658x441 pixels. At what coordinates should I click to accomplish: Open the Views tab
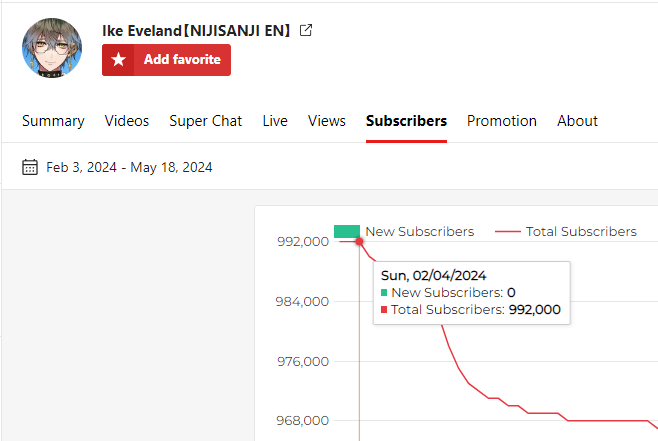click(x=327, y=121)
